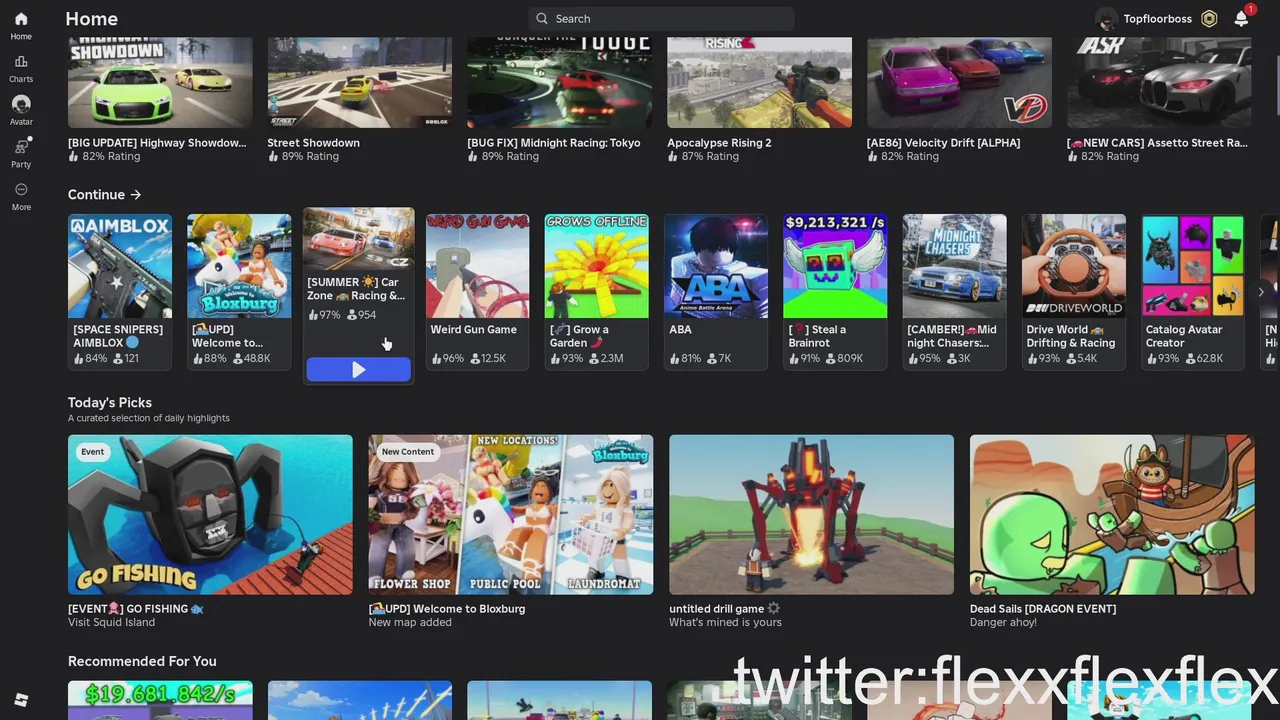Click the Search input field
Image resolution: width=1280 pixels, height=720 pixels.
coord(661,19)
